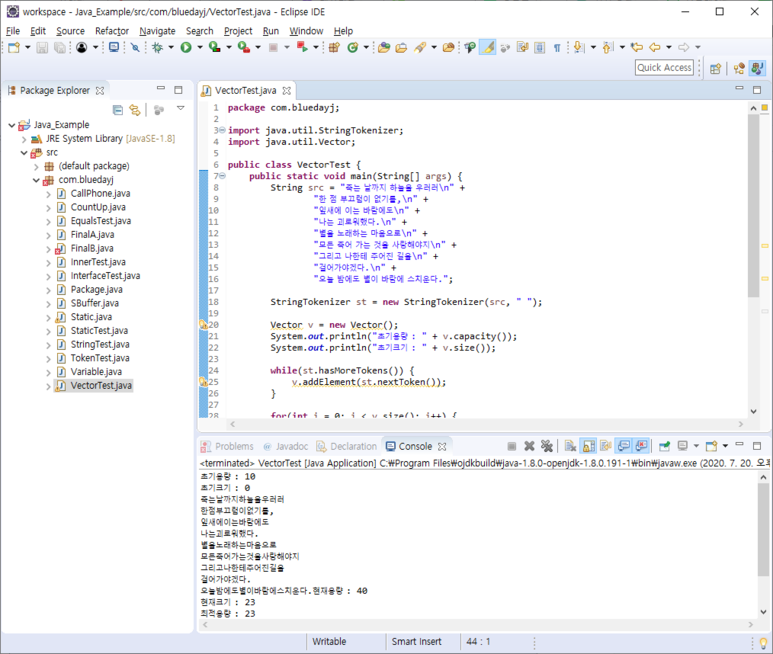
Task: Click Clear Console icon
Action: [570, 446]
